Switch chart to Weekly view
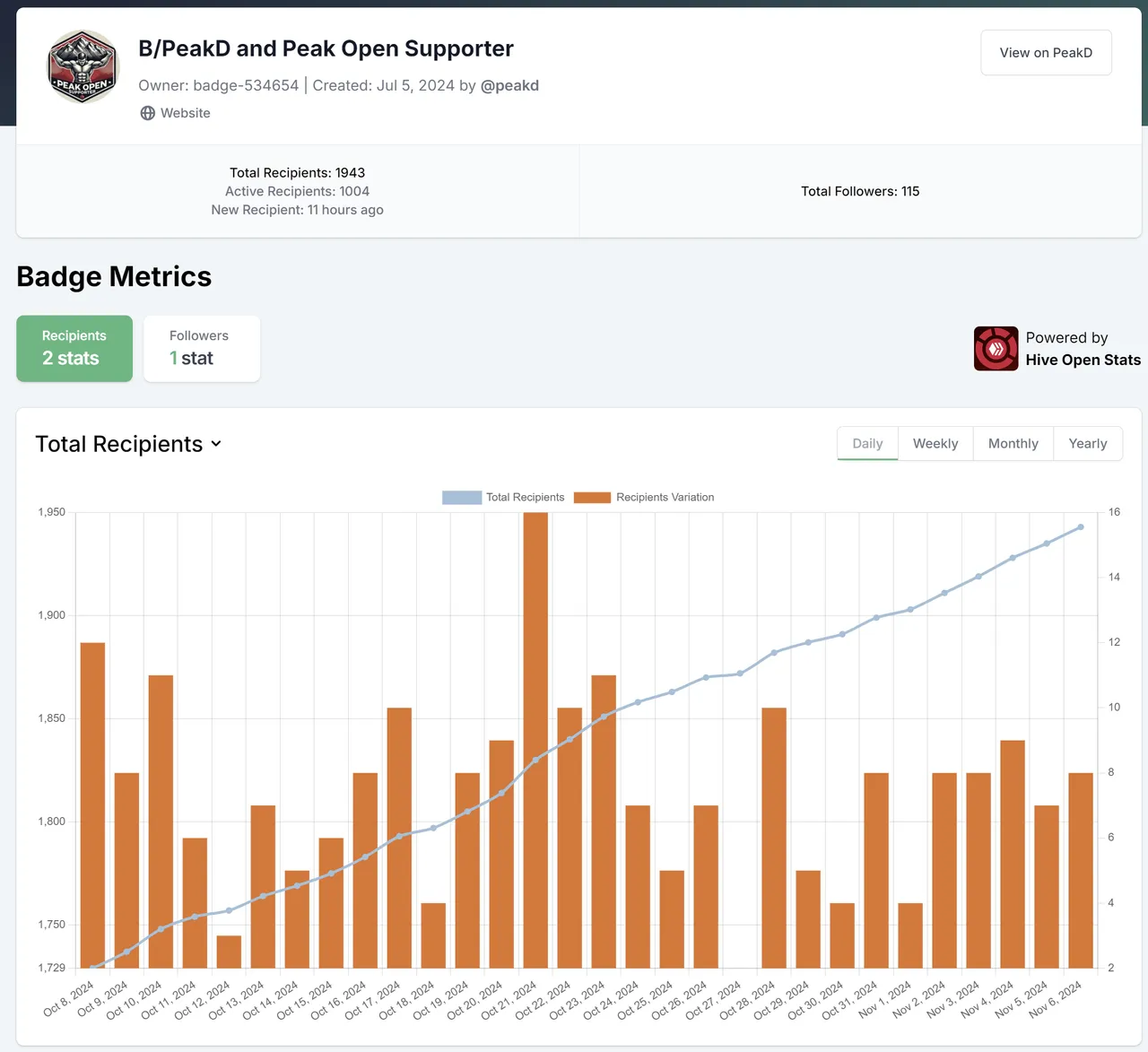Viewport: 1148px width, 1052px height. [935, 443]
